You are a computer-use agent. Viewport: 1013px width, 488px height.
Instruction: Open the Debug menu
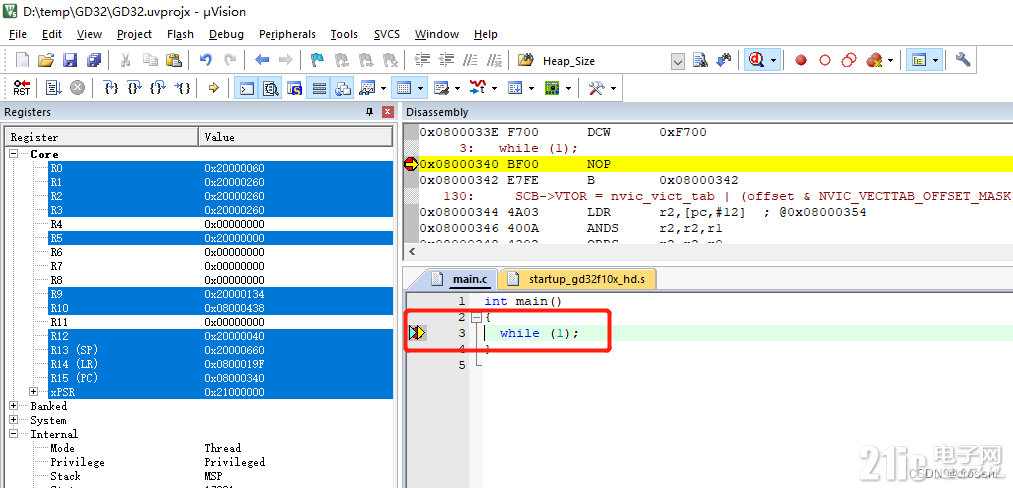tap(226, 34)
